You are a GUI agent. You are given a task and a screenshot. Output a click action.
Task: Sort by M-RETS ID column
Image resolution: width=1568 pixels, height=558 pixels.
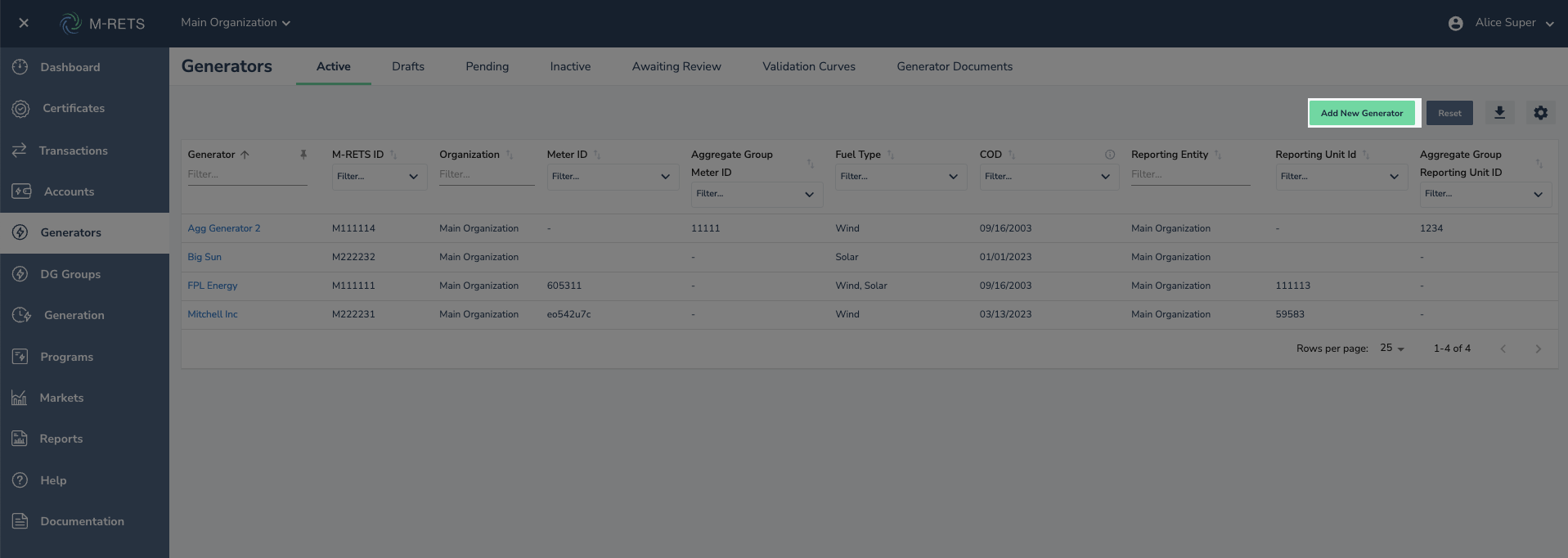pyautogui.click(x=393, y=155)
